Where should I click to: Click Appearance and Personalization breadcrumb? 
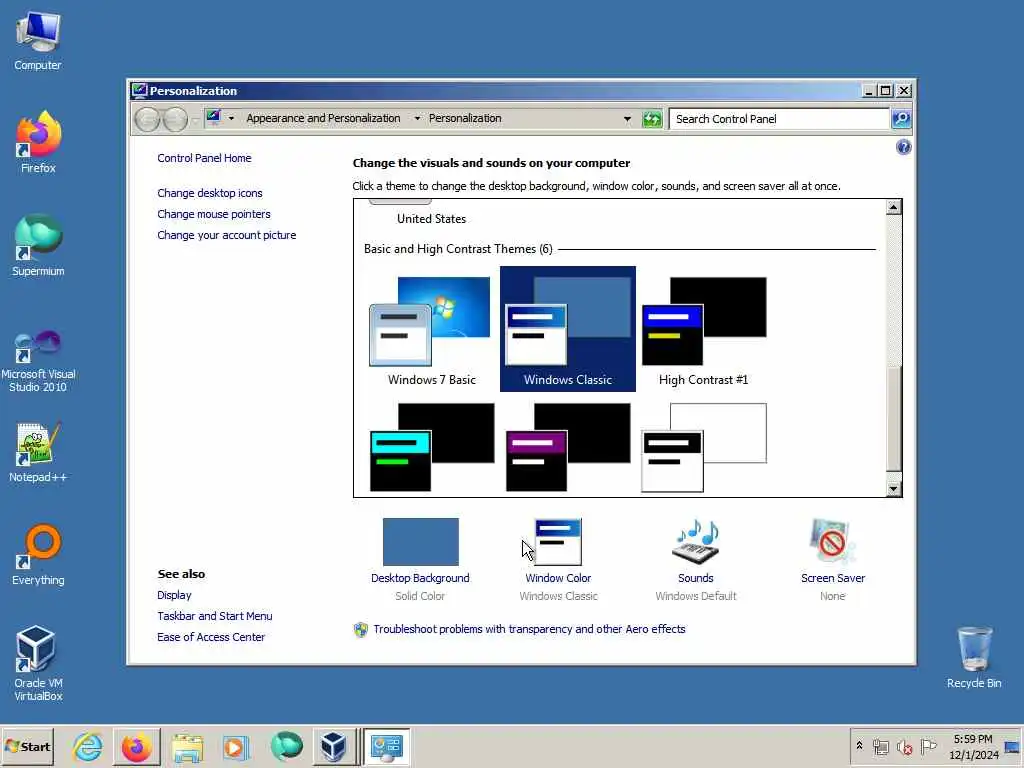click(x=323, y=118)
